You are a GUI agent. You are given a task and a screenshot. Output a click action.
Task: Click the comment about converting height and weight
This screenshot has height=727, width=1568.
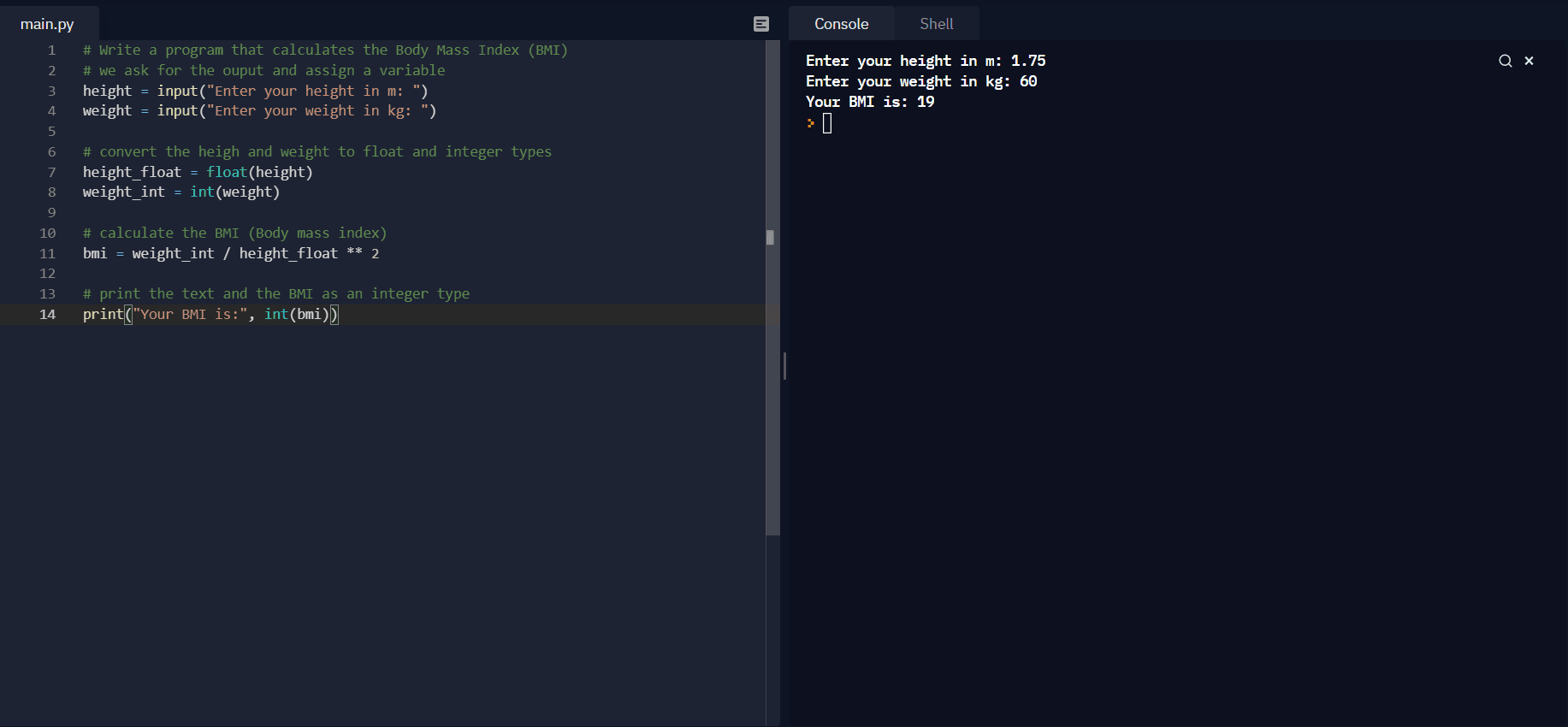[x=317, y=151]
